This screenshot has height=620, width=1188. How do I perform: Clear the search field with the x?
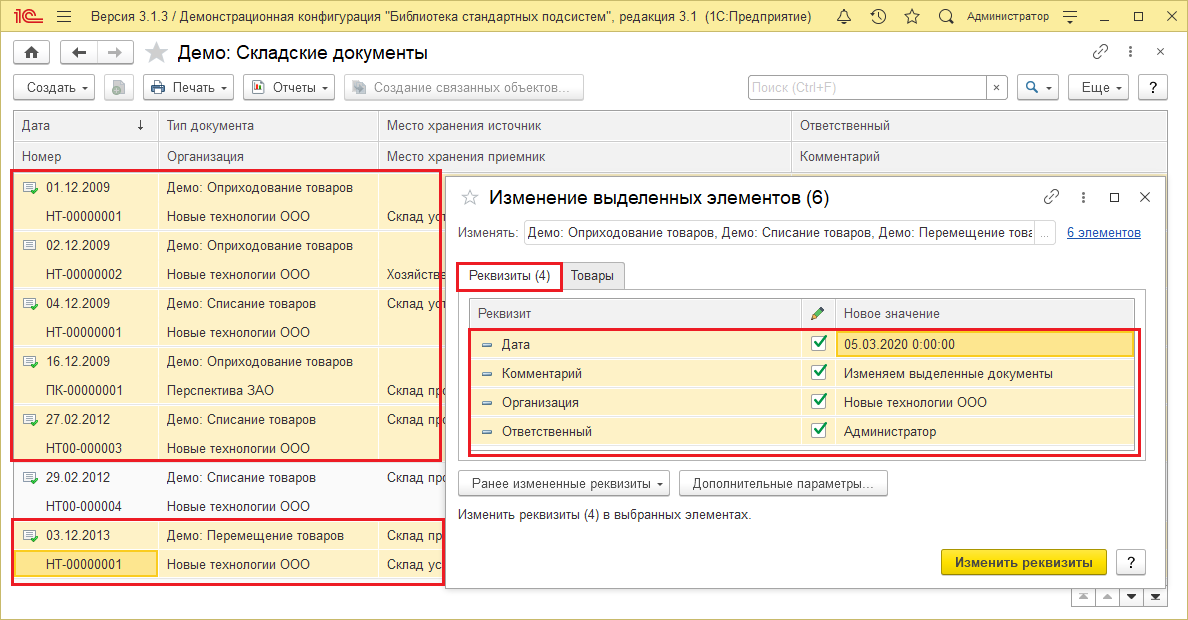click(996, 87)
